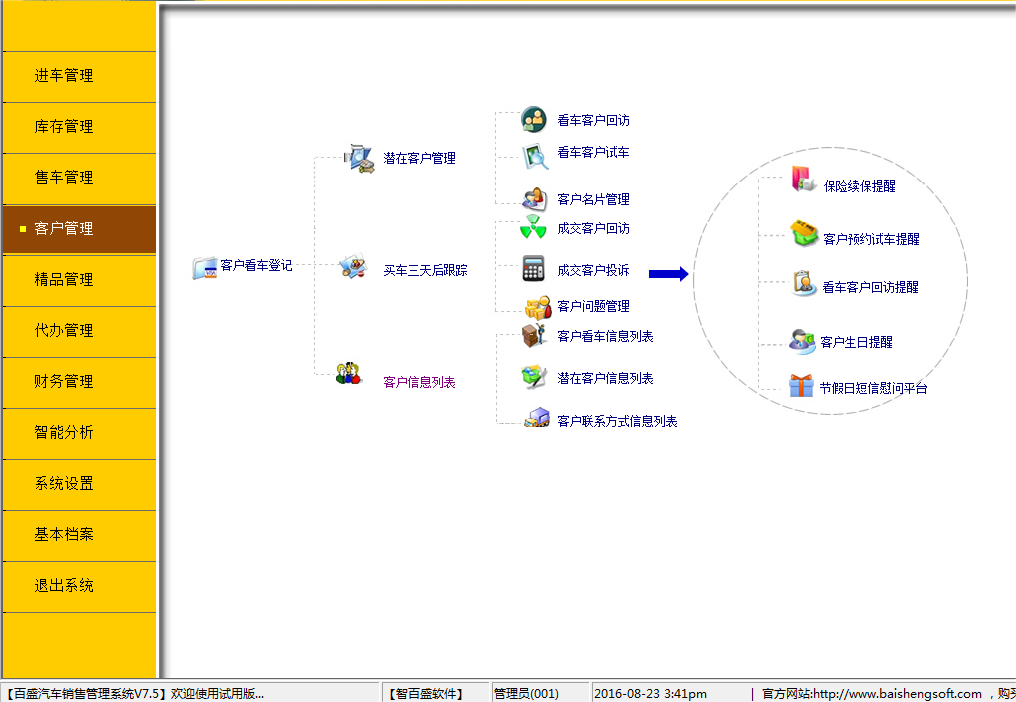The height and width of the screenshot is (702, 1016).
Task: Open the 代办管理 sidebar menu
Action: [x=79, y=331]
